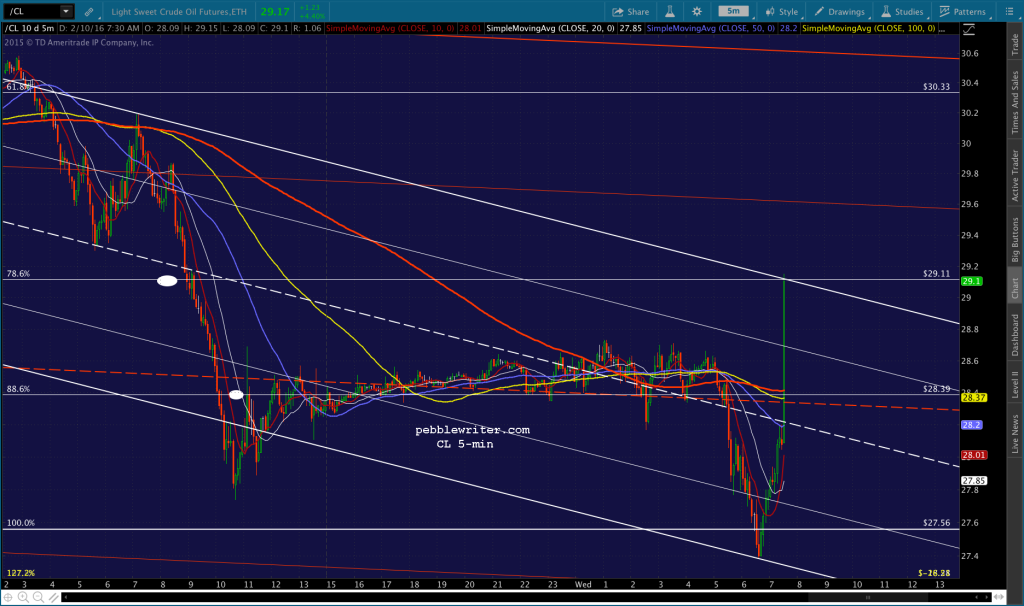
Task: Click the 29.17 last price quote
Action: pos(274,12)
